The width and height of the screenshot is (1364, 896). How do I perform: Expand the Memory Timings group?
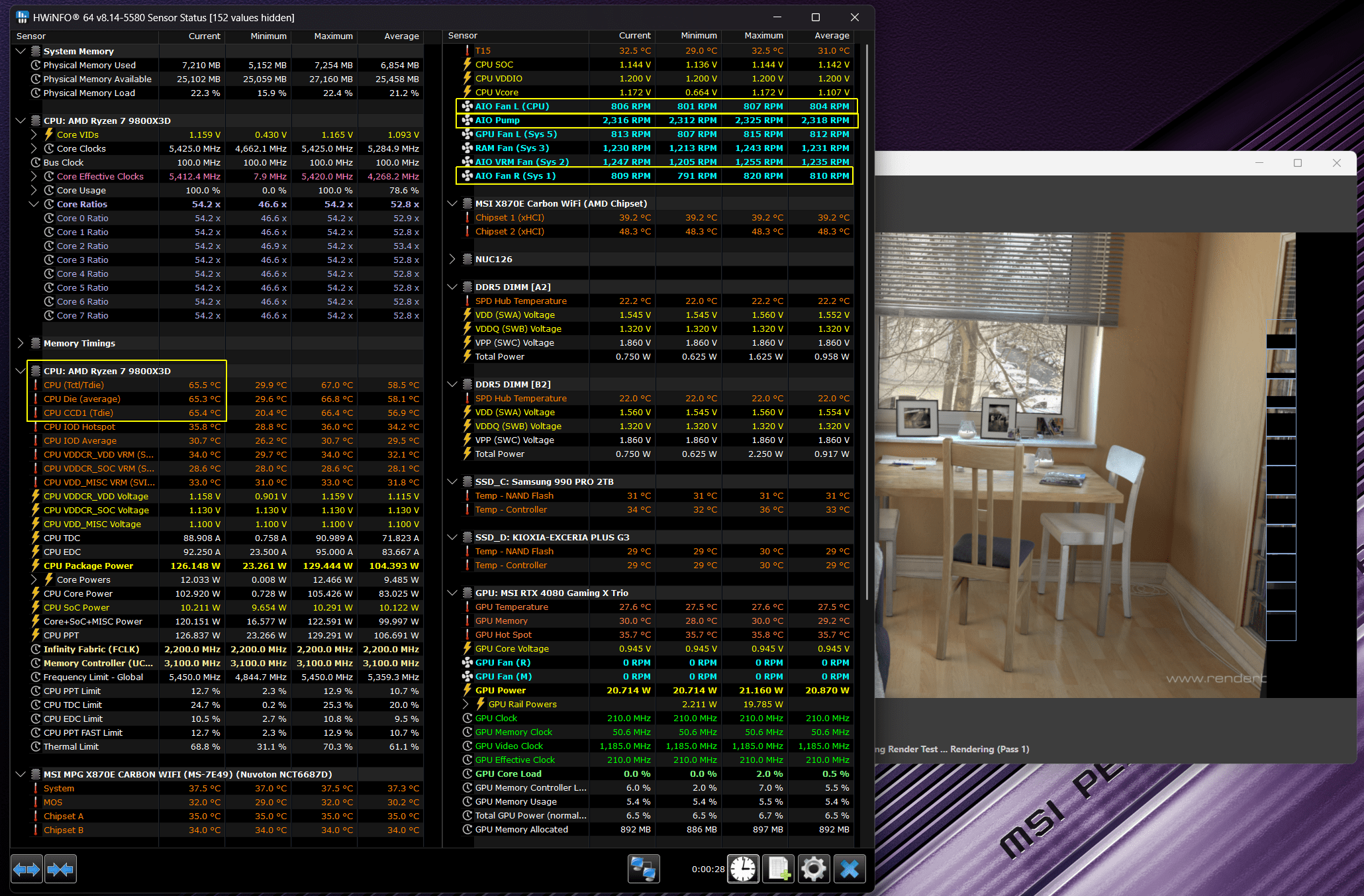click(x=21, y=343)
